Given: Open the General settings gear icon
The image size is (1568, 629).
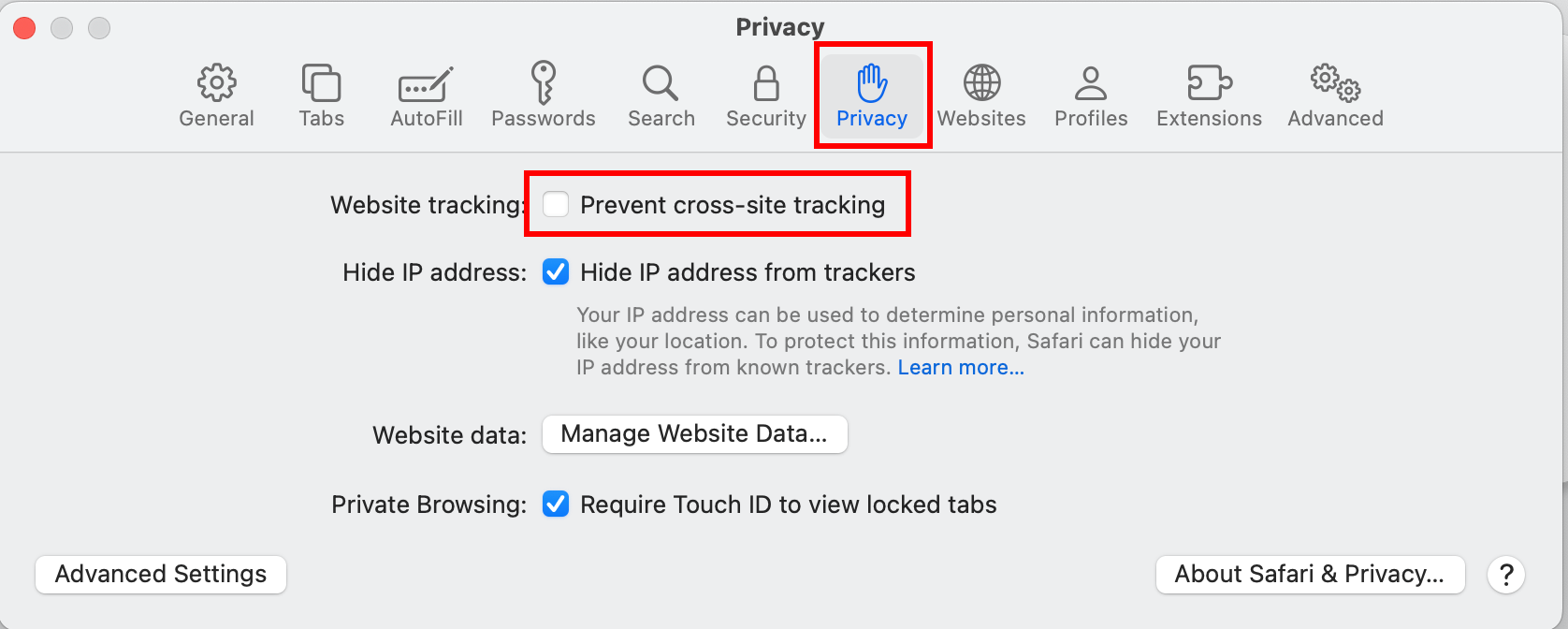Looking at the screenshot, I should (216, 84).
